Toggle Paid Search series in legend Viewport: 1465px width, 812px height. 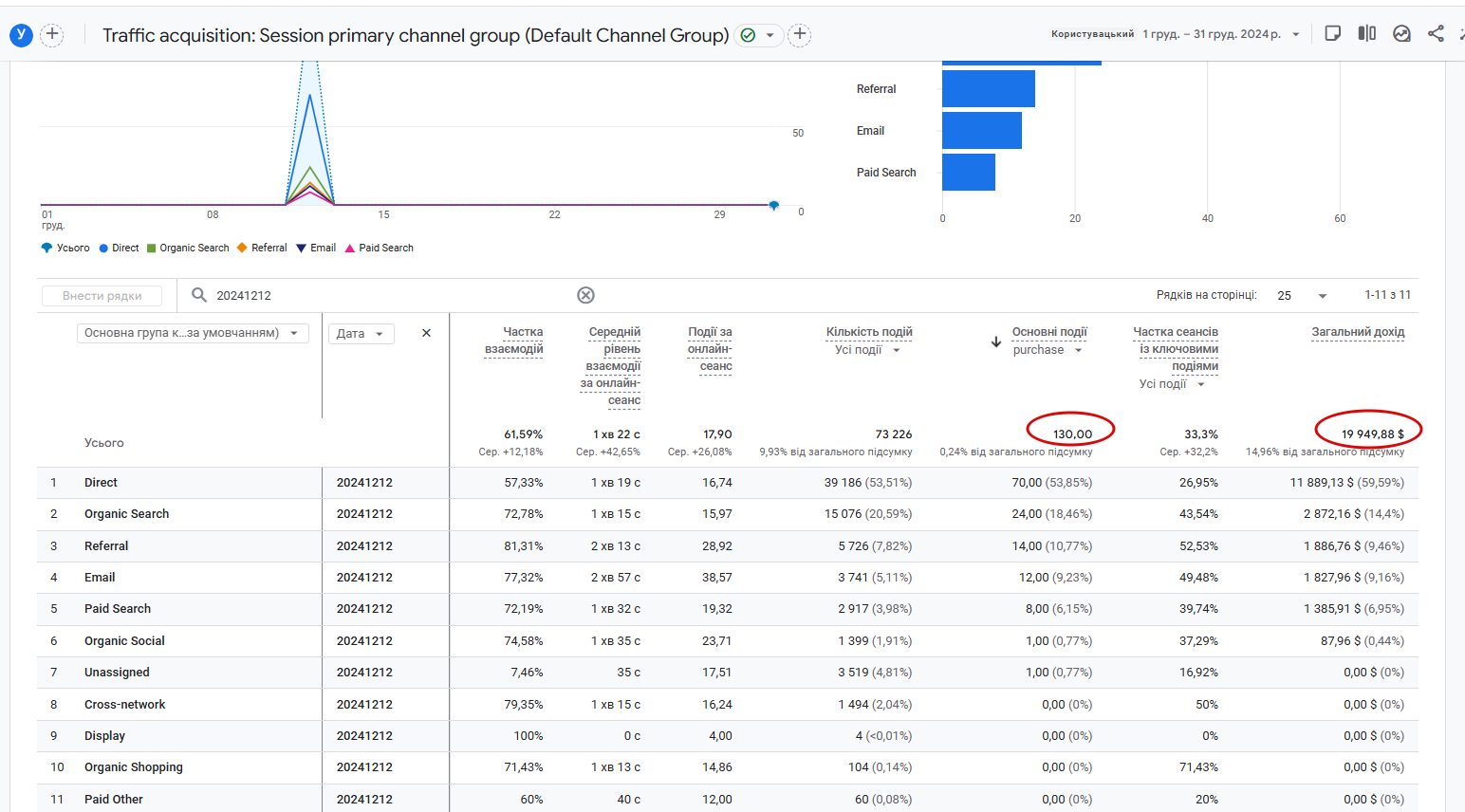(x=385, y=249)
